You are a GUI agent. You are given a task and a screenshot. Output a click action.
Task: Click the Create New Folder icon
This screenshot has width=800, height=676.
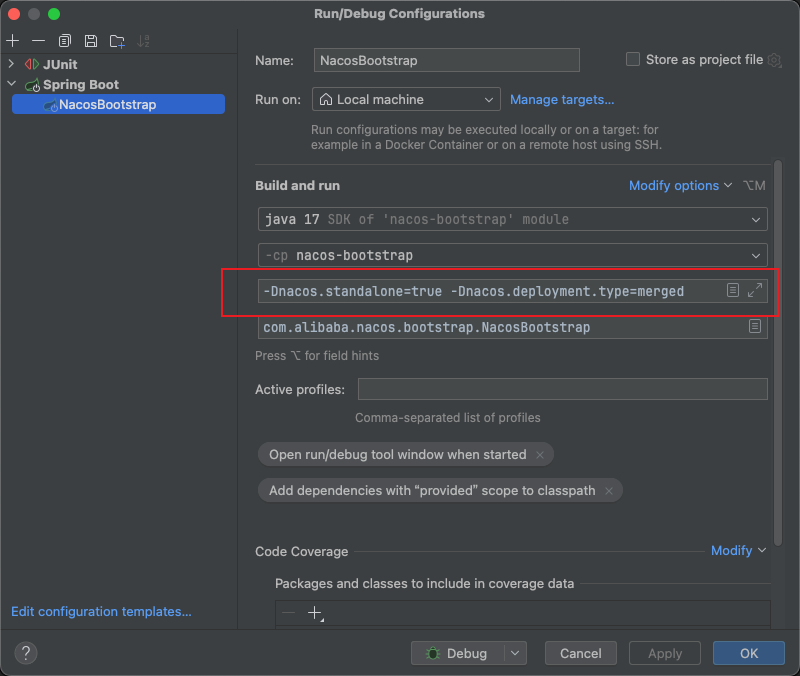[x=118, y=41]
